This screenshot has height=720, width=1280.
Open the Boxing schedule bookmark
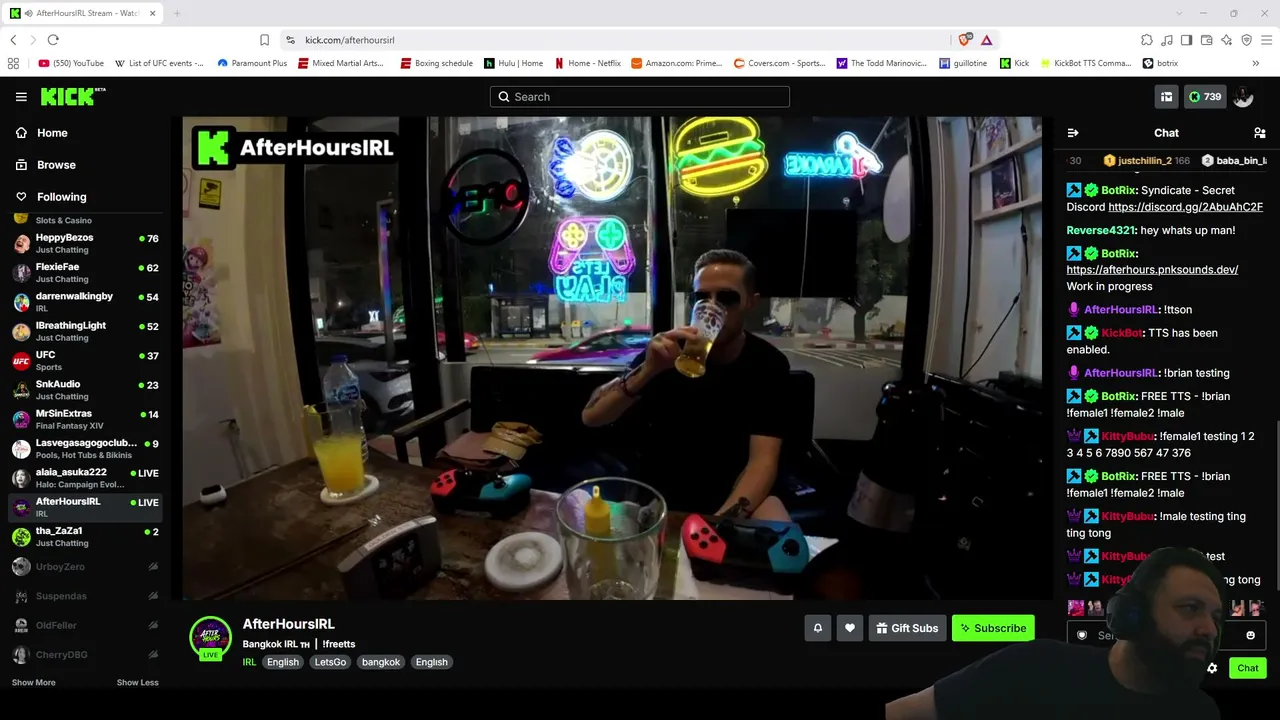pyautogui.click(x=436, y=63)
